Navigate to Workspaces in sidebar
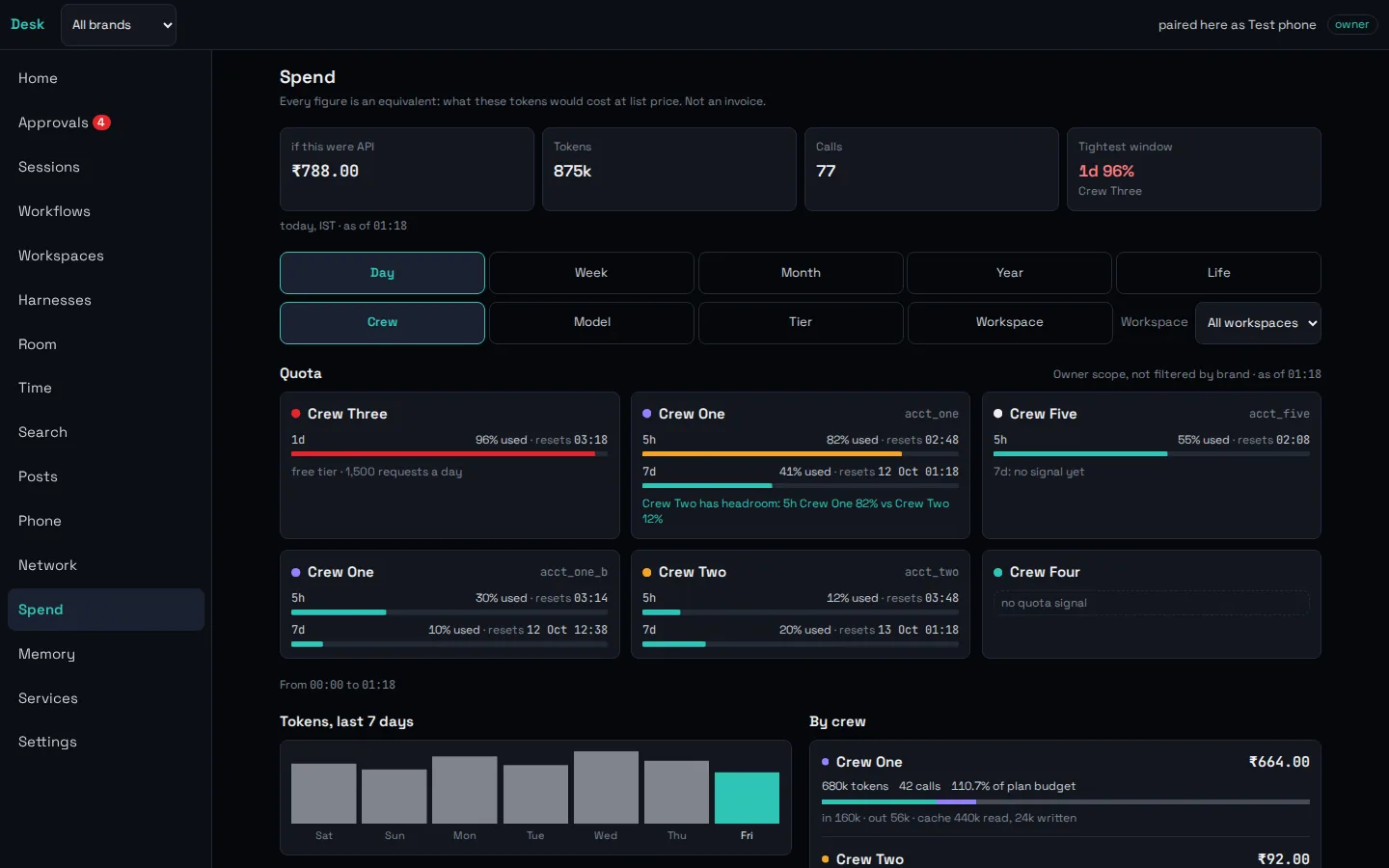Viewport: 1389px width, 868px height. tap(106, 256)
